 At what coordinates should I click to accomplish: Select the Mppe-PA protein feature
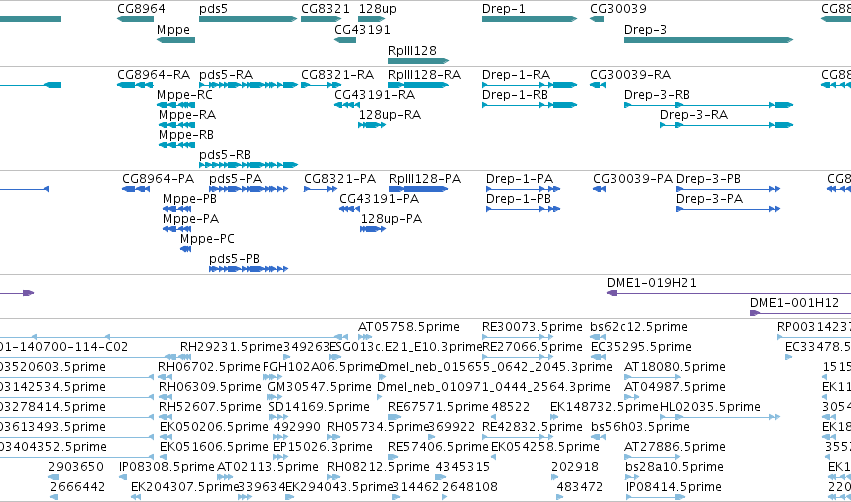pos(177,229)
